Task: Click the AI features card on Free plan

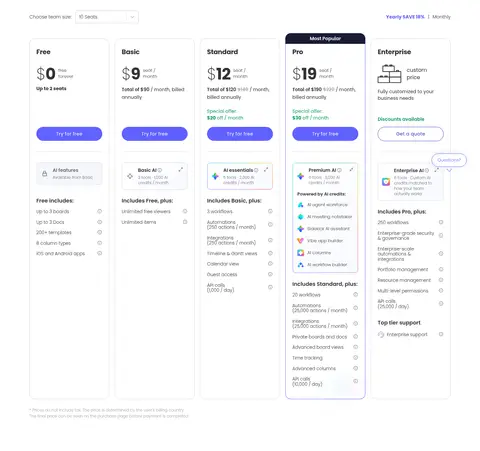Action: 69,174
